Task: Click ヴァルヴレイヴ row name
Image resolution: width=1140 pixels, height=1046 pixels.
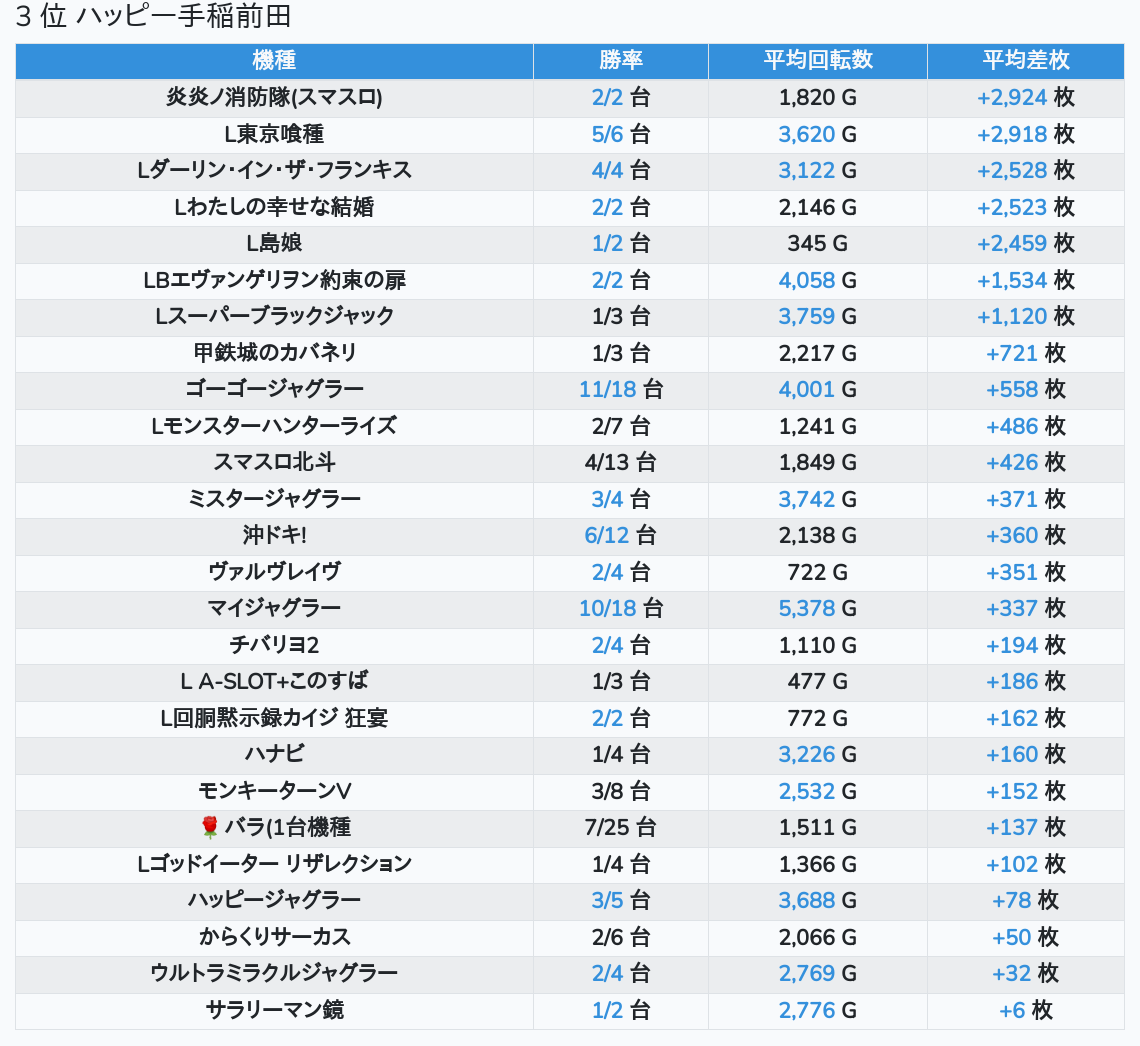Action: pyautogui.click(x=274, y=572)
